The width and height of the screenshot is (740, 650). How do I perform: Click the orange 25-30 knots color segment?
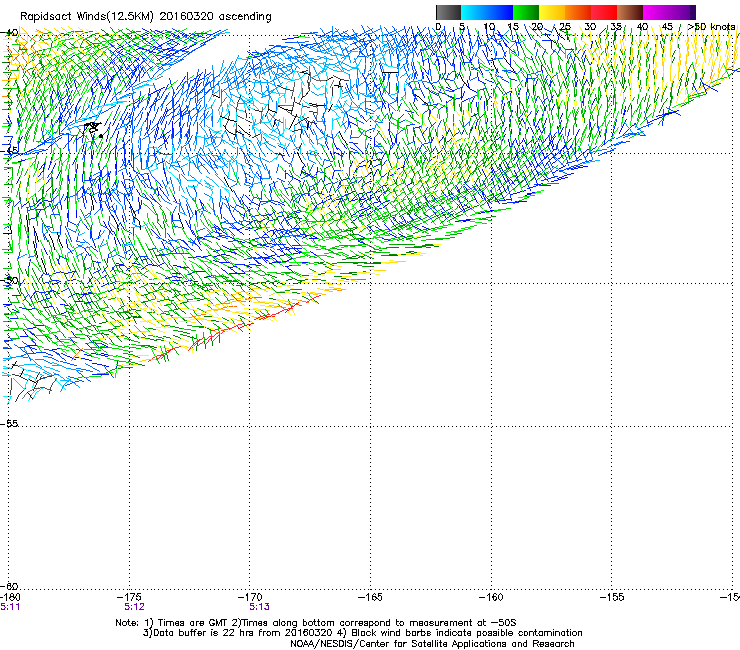[578, 12]
